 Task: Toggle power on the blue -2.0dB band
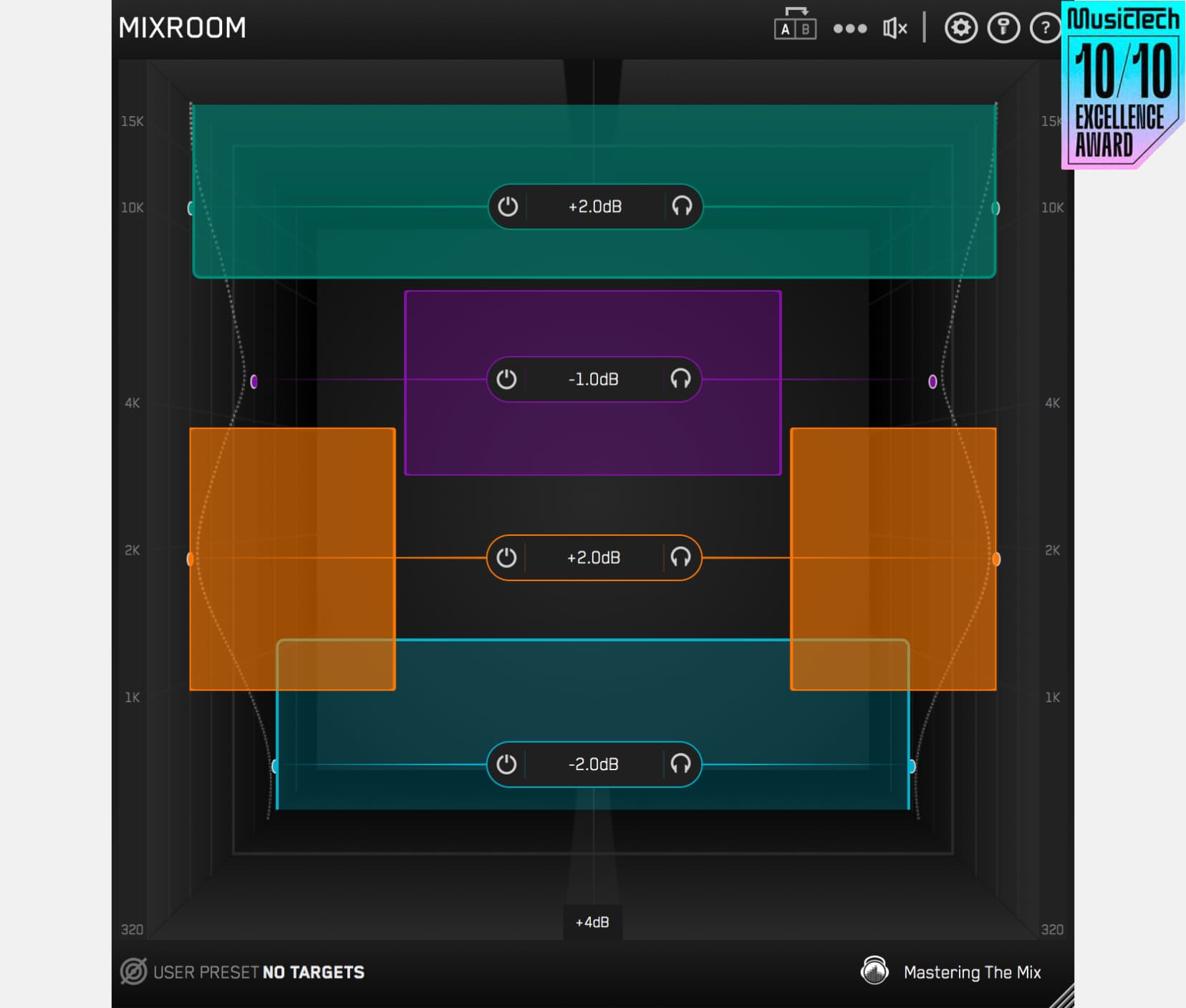pos(506,764)
